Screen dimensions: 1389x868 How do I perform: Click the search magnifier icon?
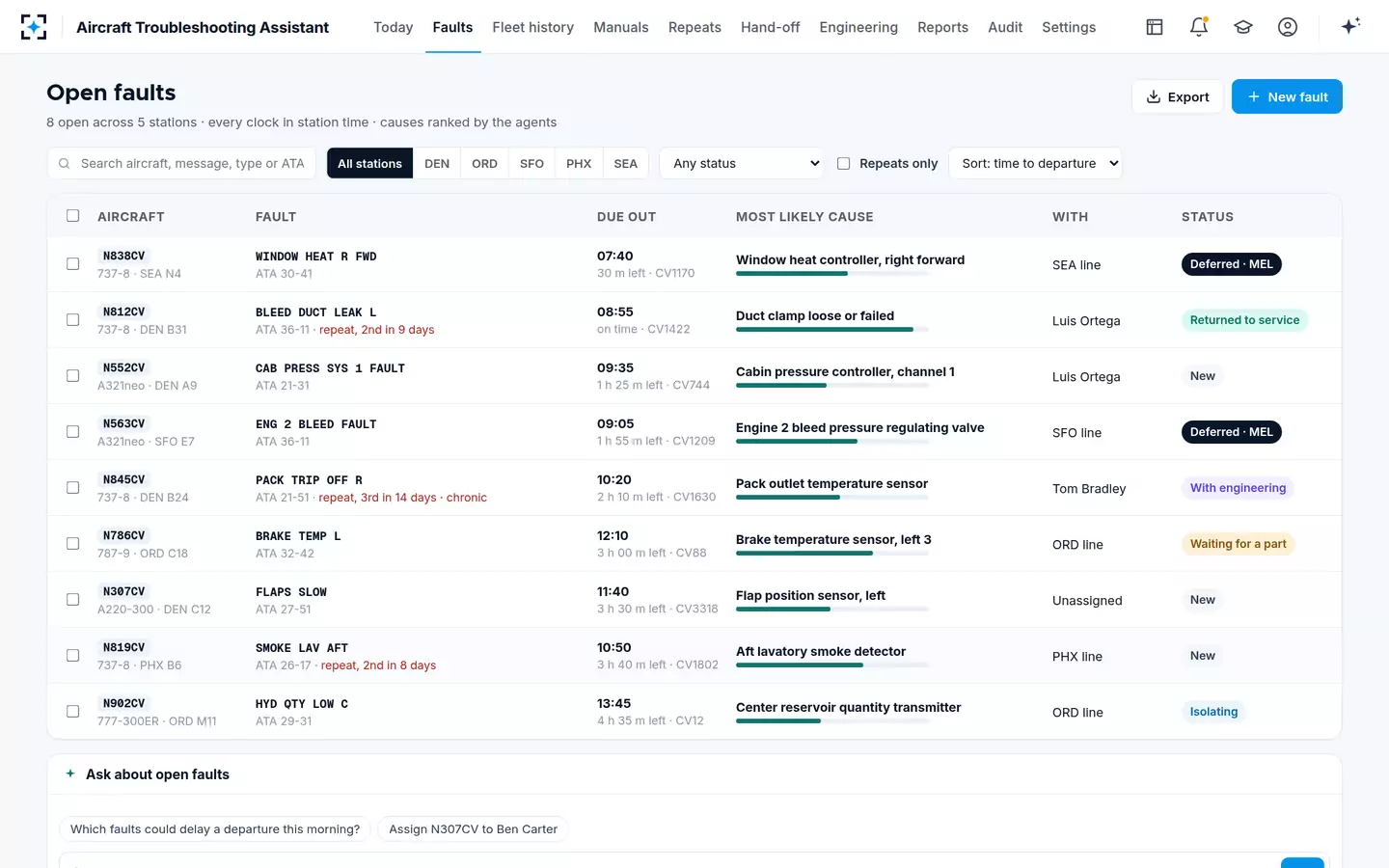(65, 164)
